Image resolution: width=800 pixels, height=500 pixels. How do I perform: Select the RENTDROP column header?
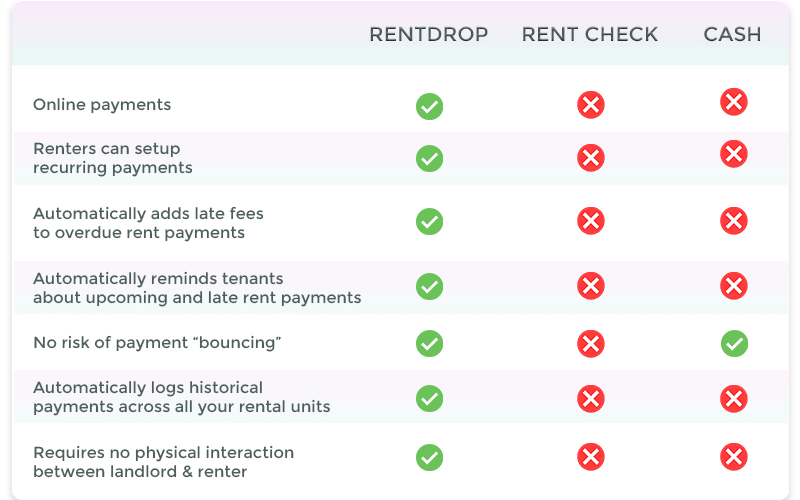[429, 35]
